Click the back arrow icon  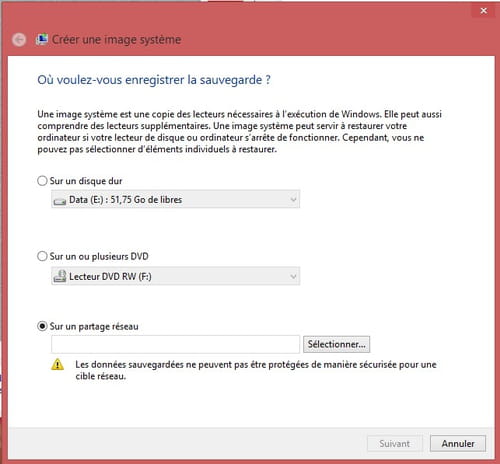pos(19,40)
